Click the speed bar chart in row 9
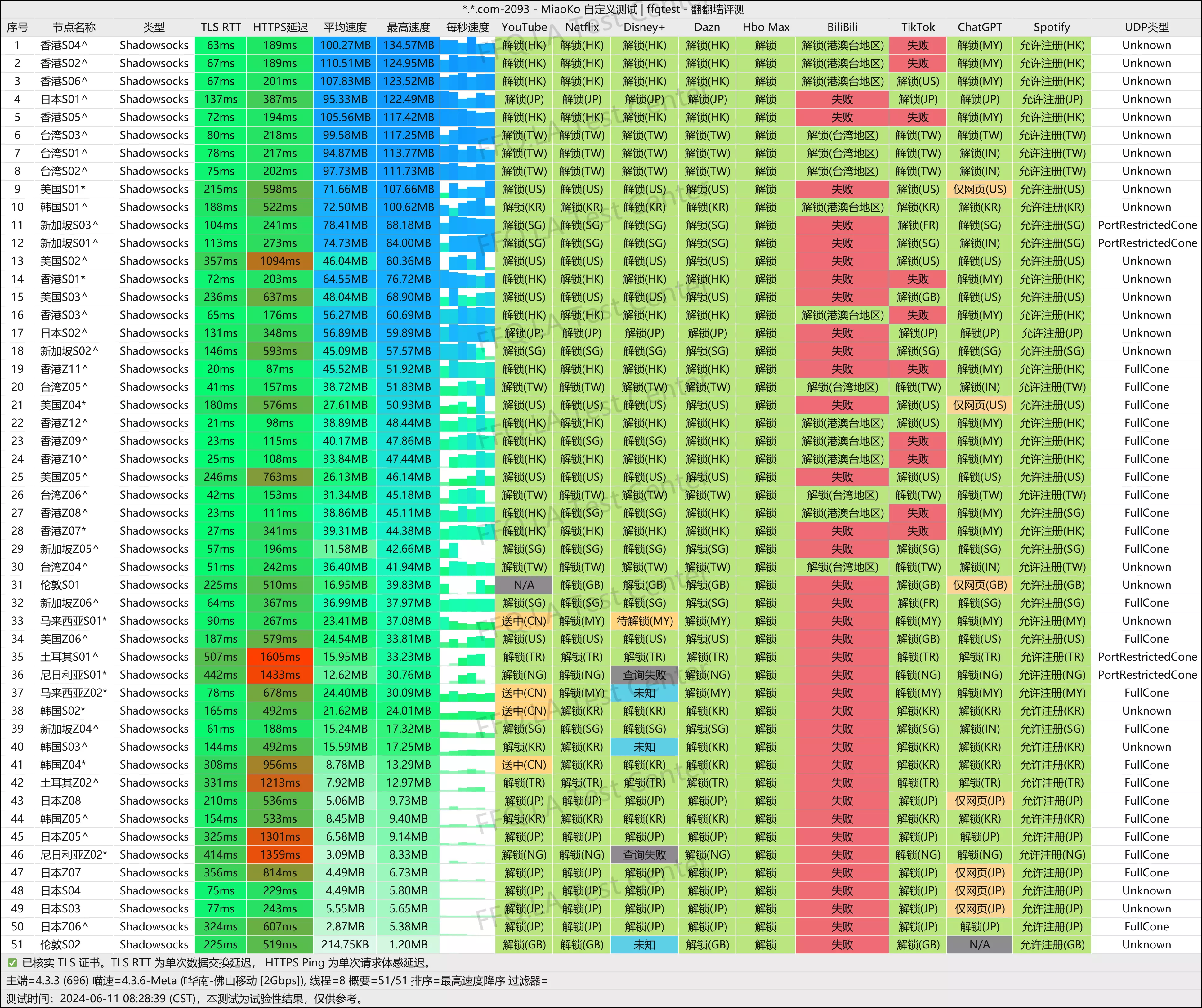 [x=467, y=189]
